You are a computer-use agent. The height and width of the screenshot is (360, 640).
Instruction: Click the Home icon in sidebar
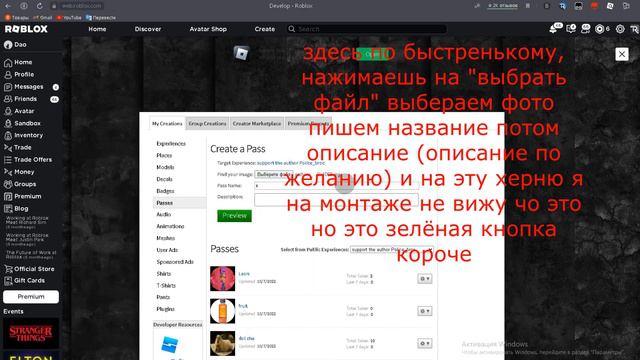tap(8, 62)
